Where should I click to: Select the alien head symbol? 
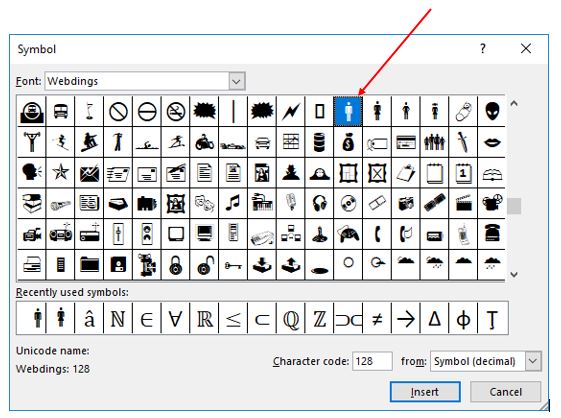pos(492,111)
